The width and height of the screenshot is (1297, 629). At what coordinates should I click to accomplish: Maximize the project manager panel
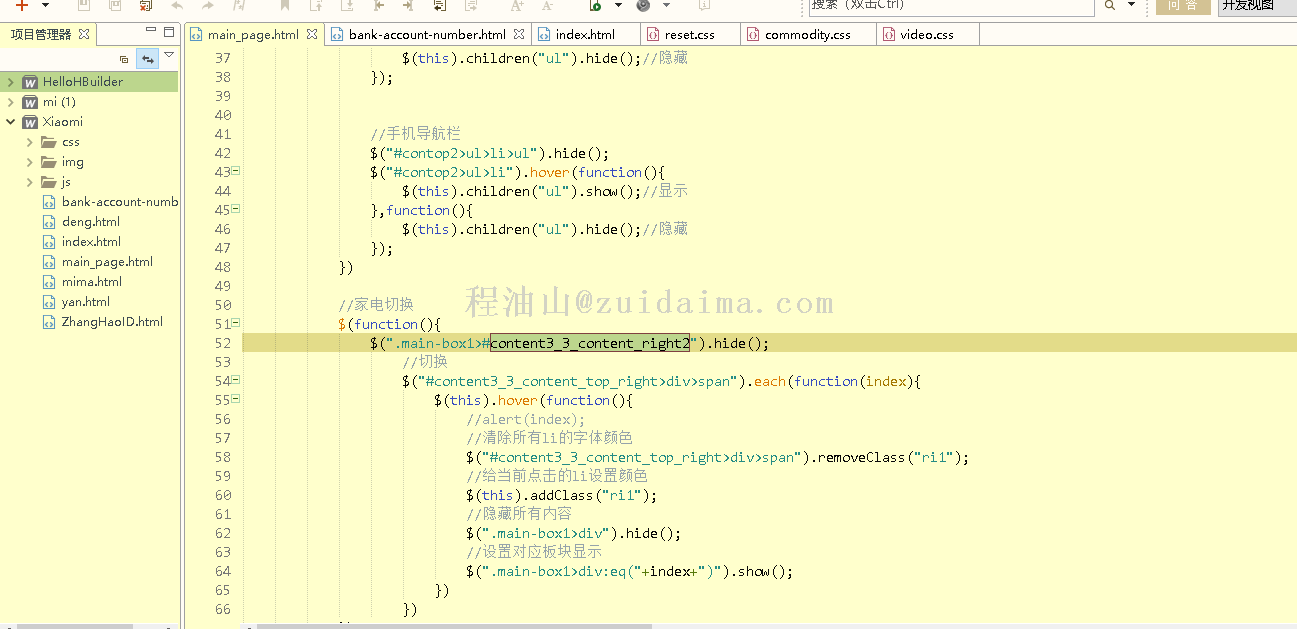coord(168,32)
